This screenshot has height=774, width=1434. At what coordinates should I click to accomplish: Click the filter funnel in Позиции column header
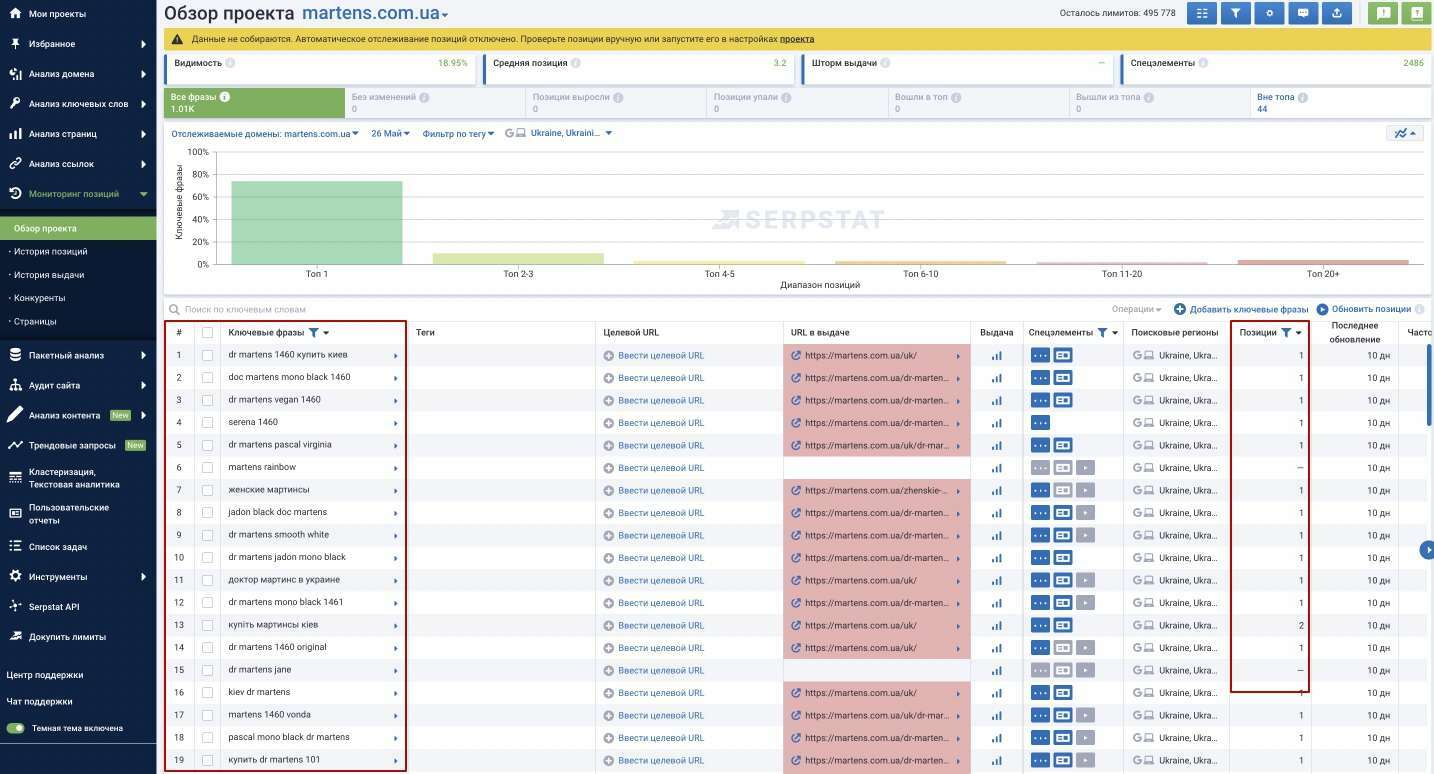pyautogui.click(x=1286, y=333)
